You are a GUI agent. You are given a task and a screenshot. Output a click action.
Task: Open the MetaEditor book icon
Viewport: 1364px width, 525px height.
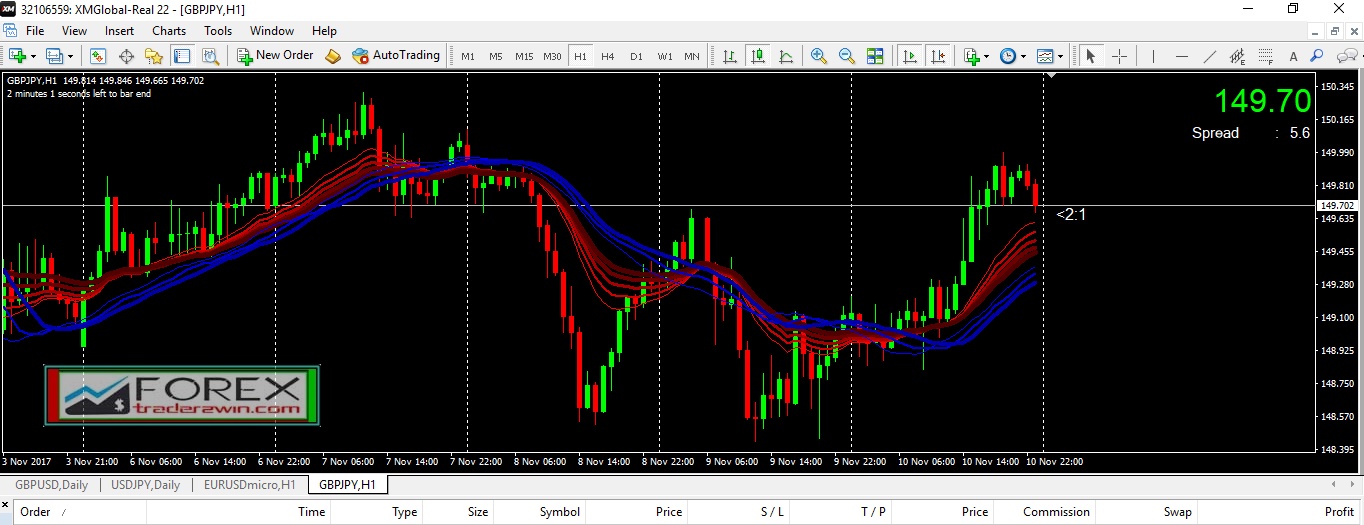[333, 56]
